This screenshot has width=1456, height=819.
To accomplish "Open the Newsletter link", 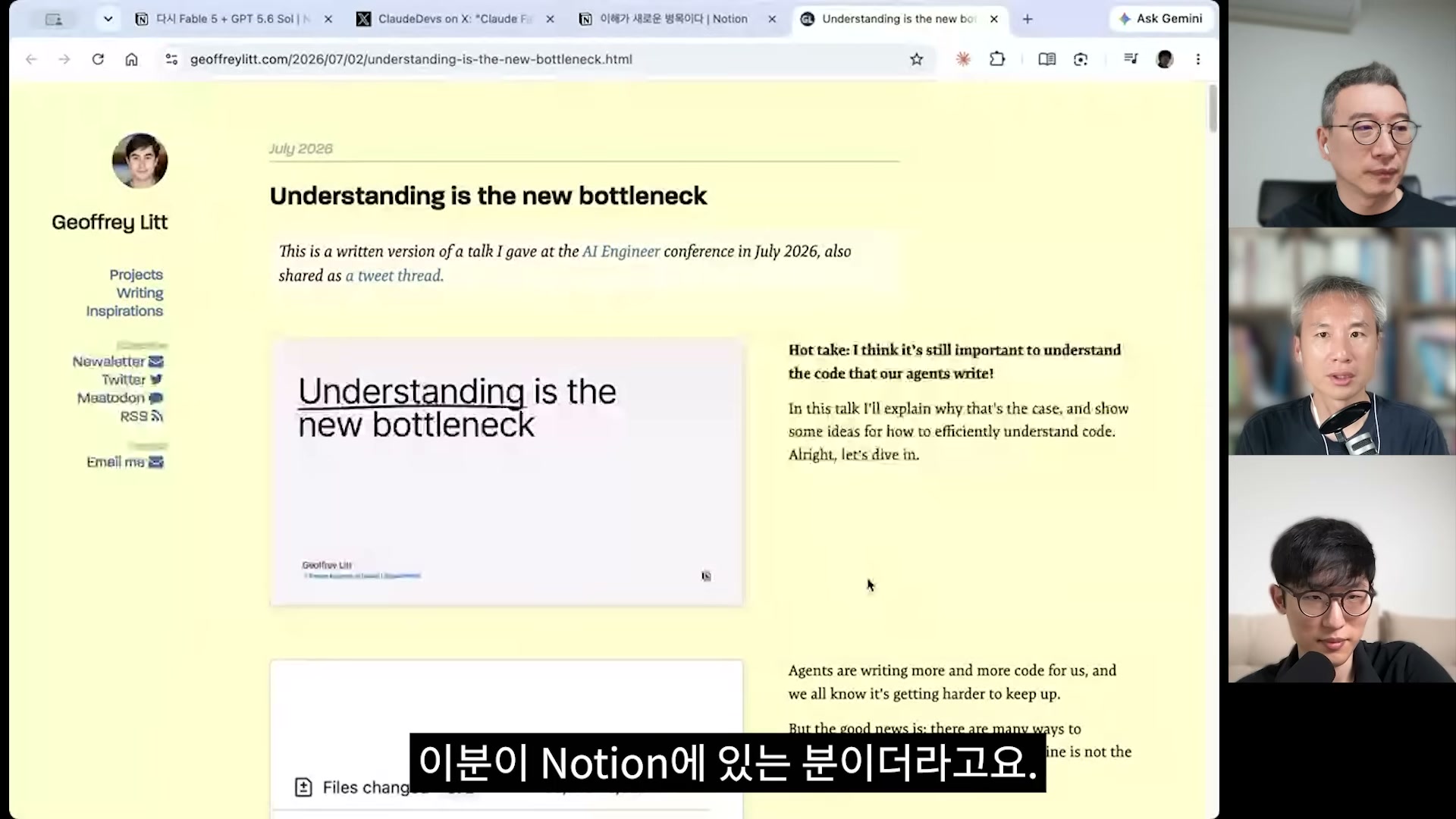I will [x=108, y=362].
